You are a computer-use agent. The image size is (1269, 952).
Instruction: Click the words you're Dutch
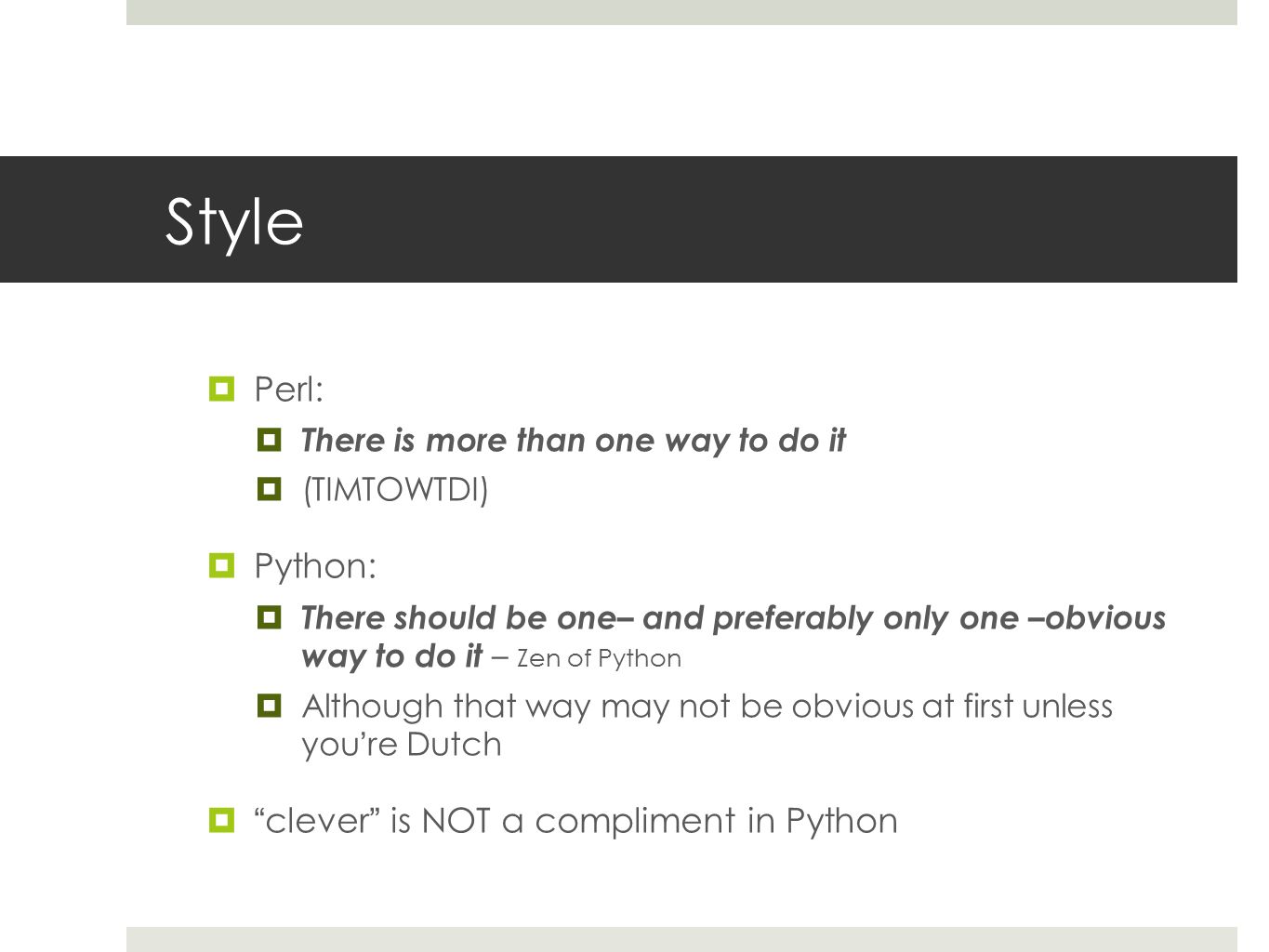tap(402, 745)
